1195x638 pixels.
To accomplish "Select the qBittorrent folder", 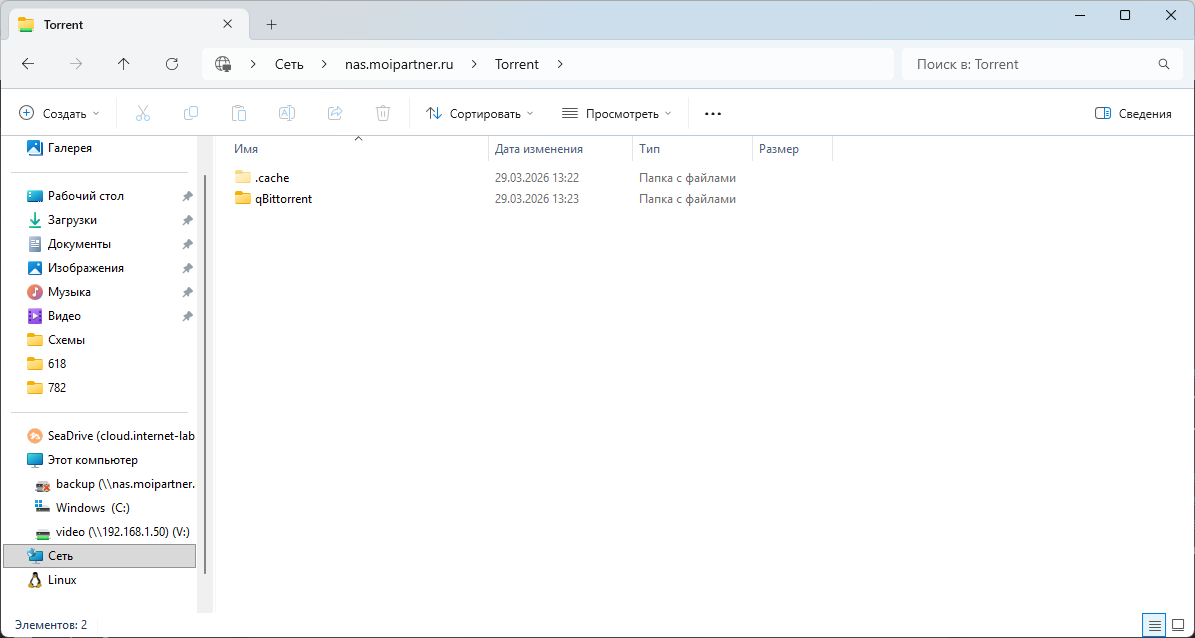I will [x=283, y=199].
